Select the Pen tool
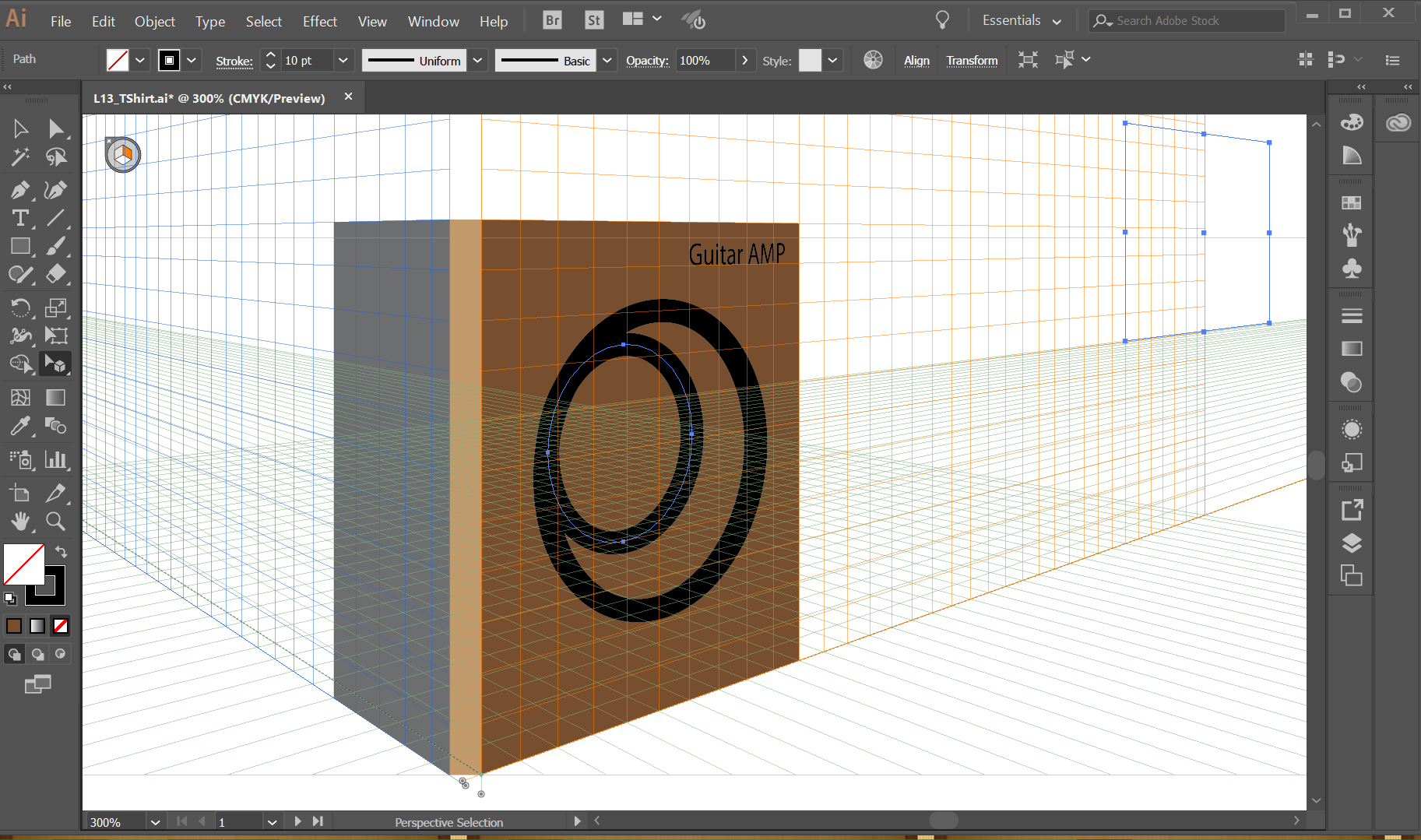Image resolution: width=1421 pixels, height=840 pixels. point(21,190)
